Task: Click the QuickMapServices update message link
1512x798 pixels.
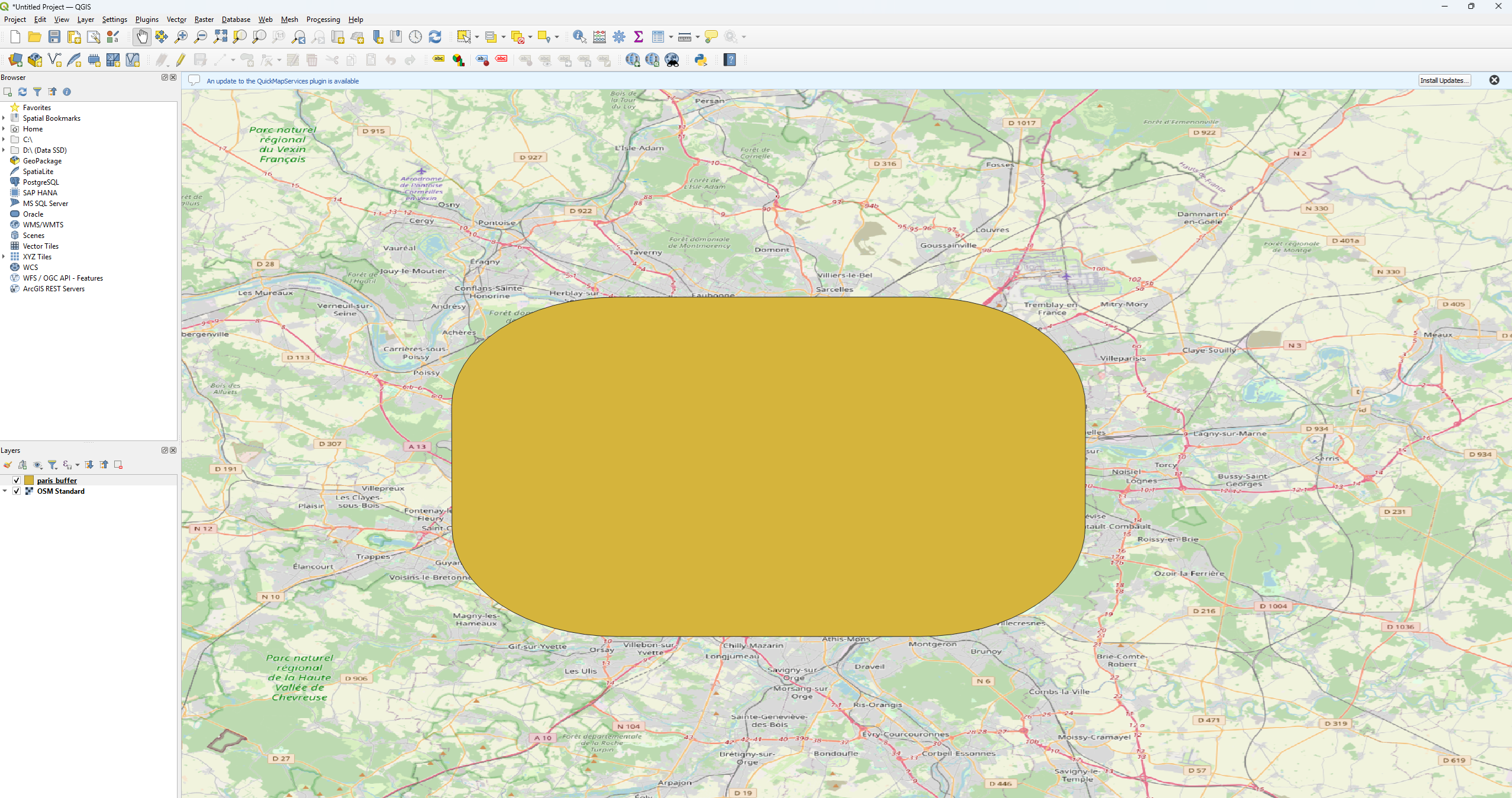Action: [x=282, y=81]
